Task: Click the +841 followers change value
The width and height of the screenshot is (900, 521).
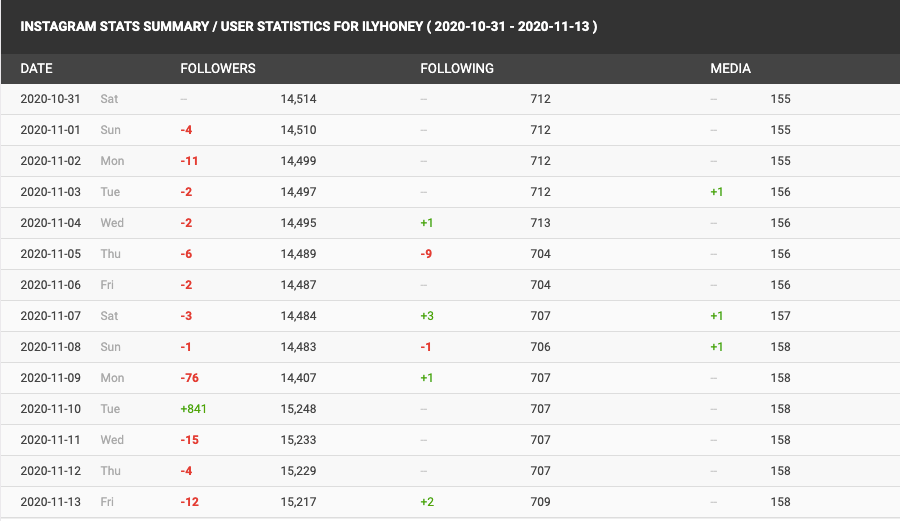Action: tap(193, 409)
